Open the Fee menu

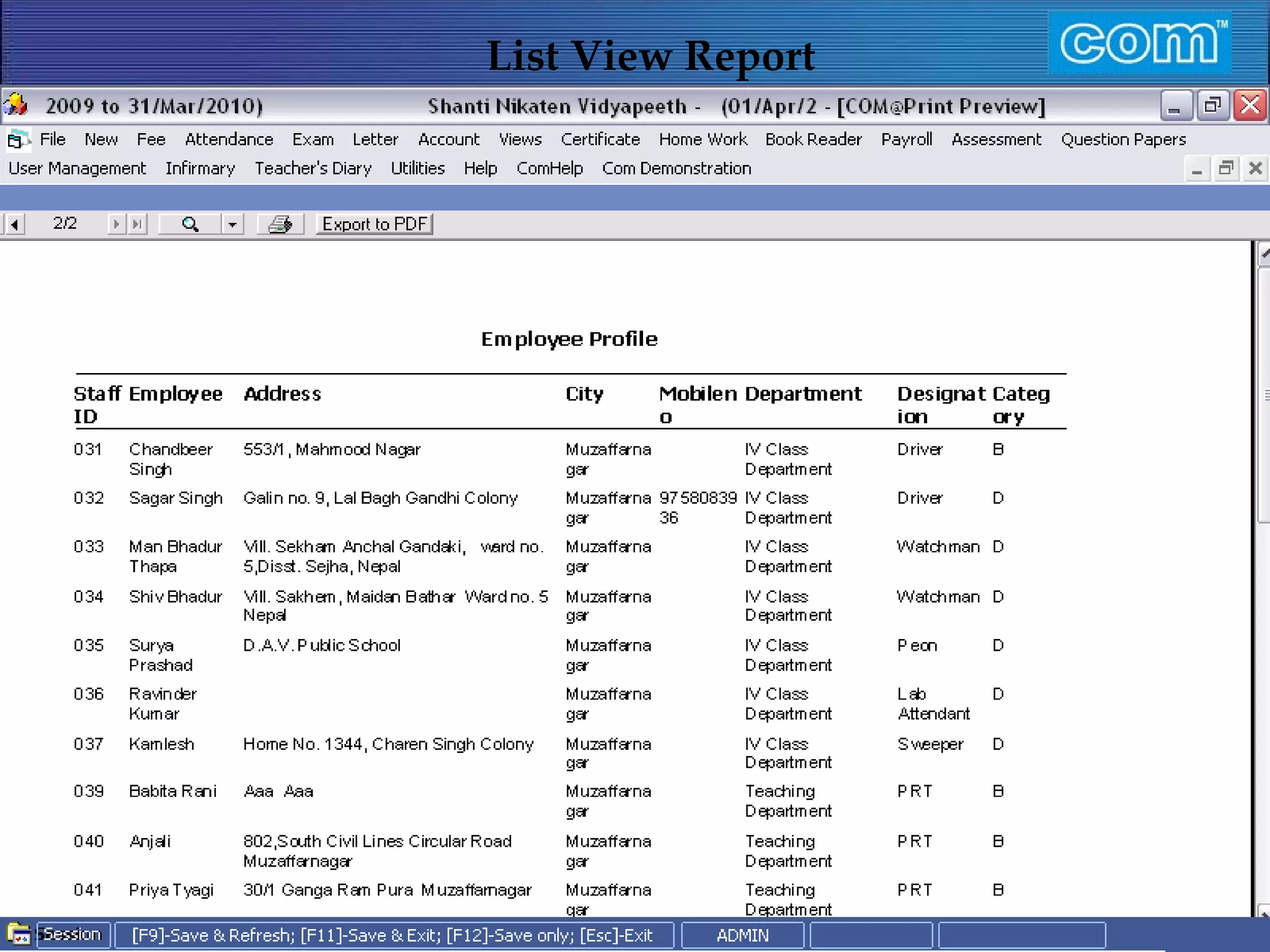[x=151, y=139]
